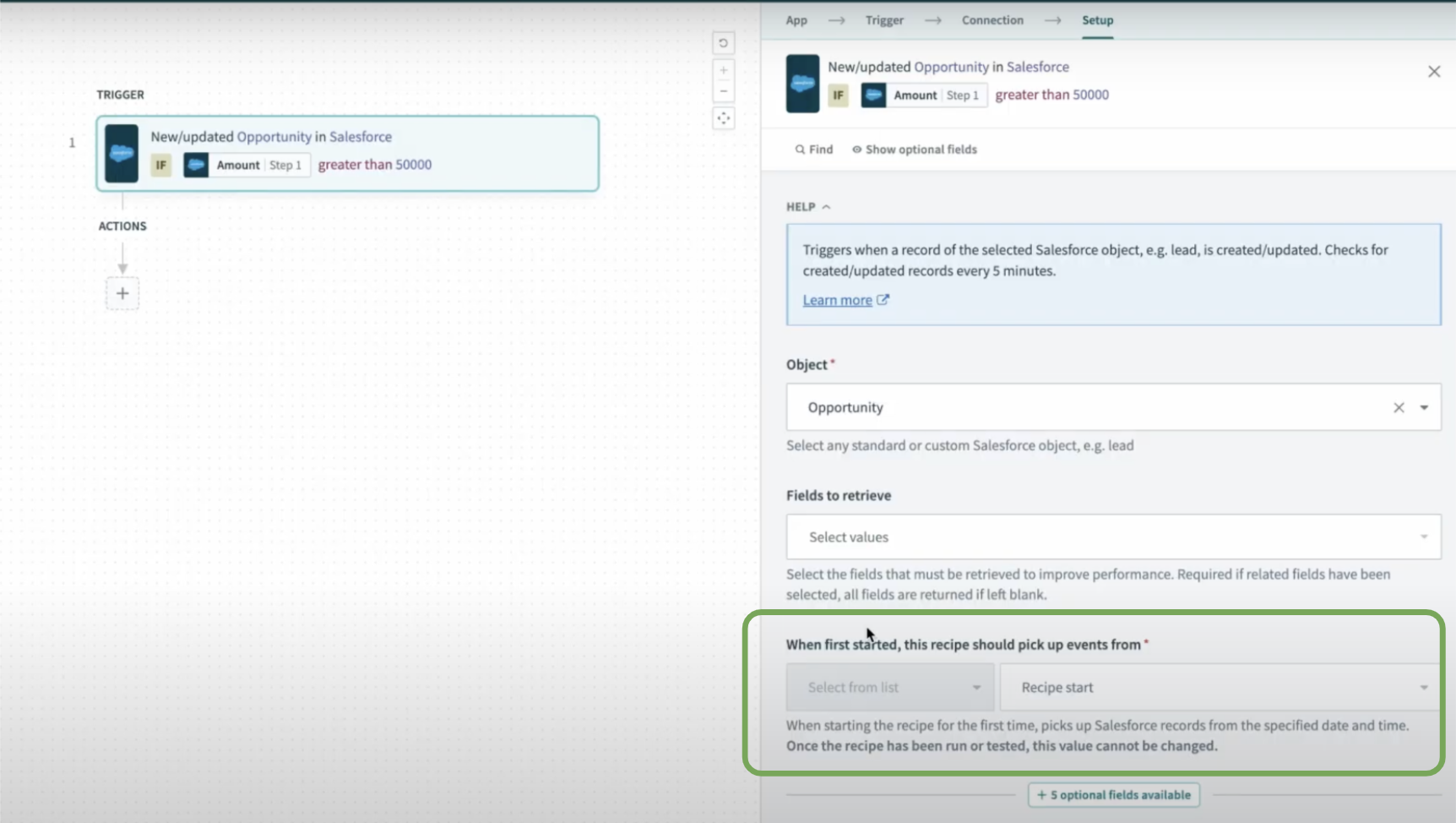Click the Salesforce icon in trigger card
Screen dimensions: 1456x823
click(x=122, y=154)
